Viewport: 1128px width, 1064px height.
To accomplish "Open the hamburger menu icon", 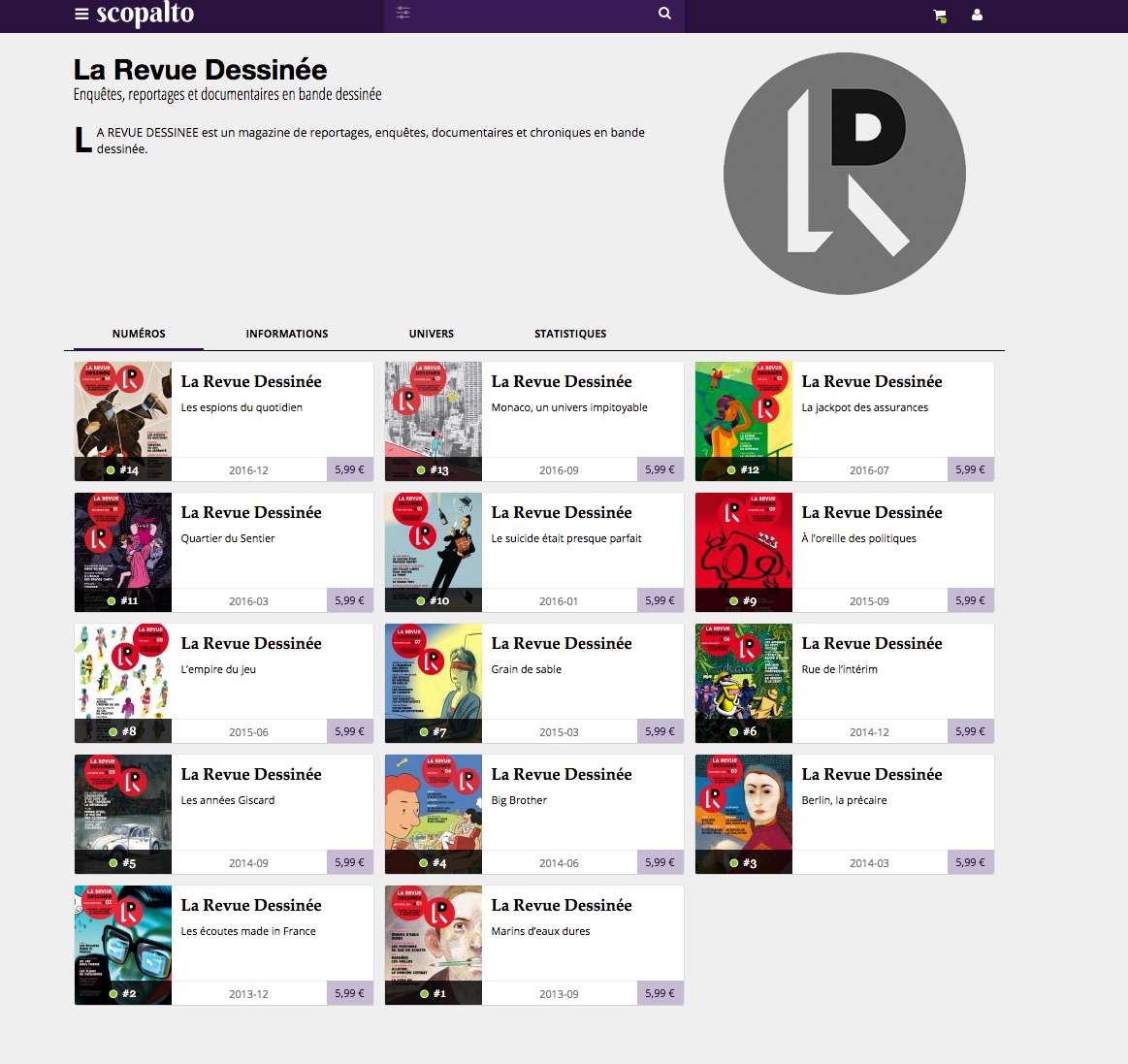I will pyautogui.click(x=81, y=15).
